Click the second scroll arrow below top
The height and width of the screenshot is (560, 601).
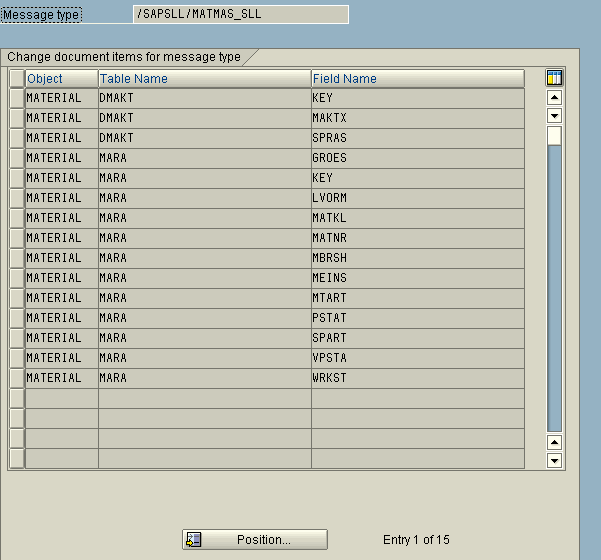(x=554, y=116)
